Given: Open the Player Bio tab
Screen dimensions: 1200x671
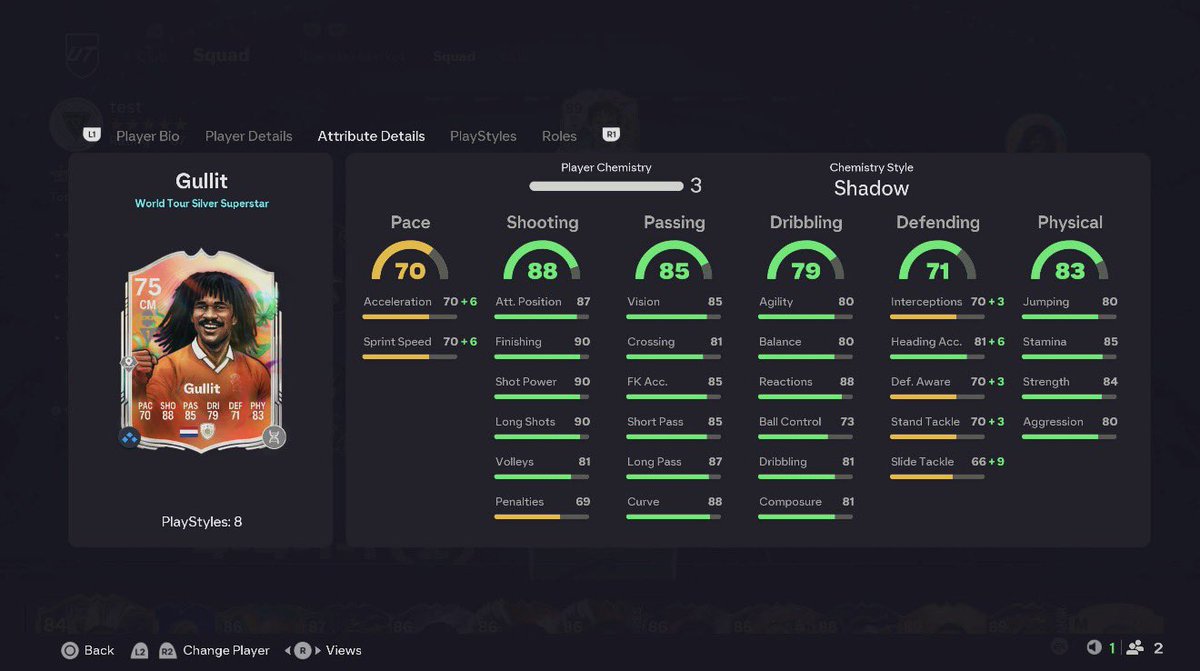Looking at the screenshot, I should 148,136.
